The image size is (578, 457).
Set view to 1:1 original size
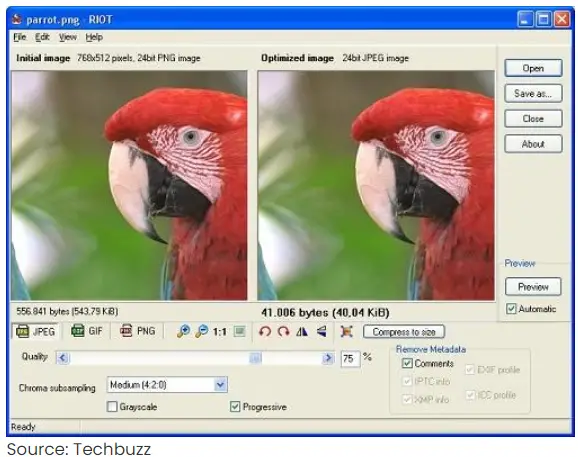[220, 332]
